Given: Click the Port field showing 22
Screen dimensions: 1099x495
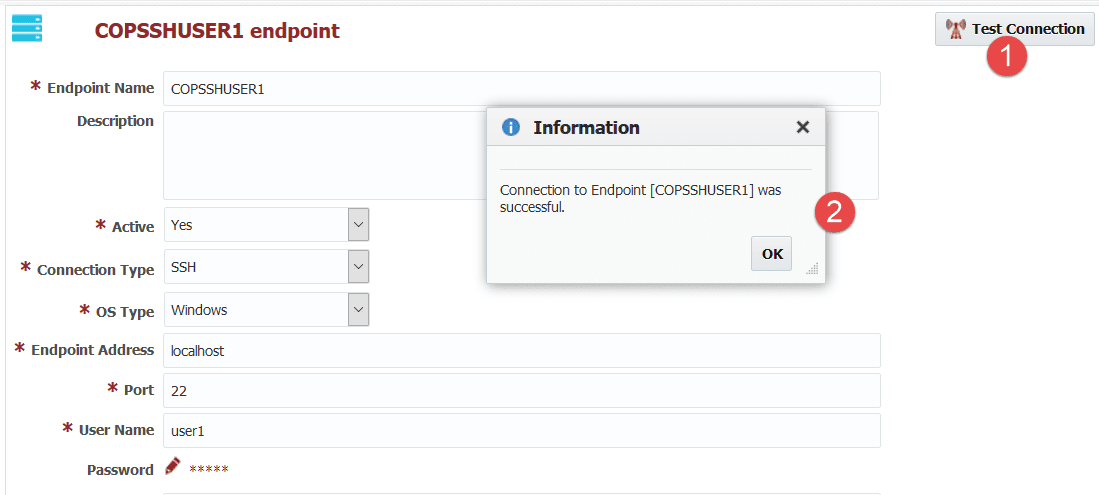Looking at the screenshot, I should tap(521, 390).
